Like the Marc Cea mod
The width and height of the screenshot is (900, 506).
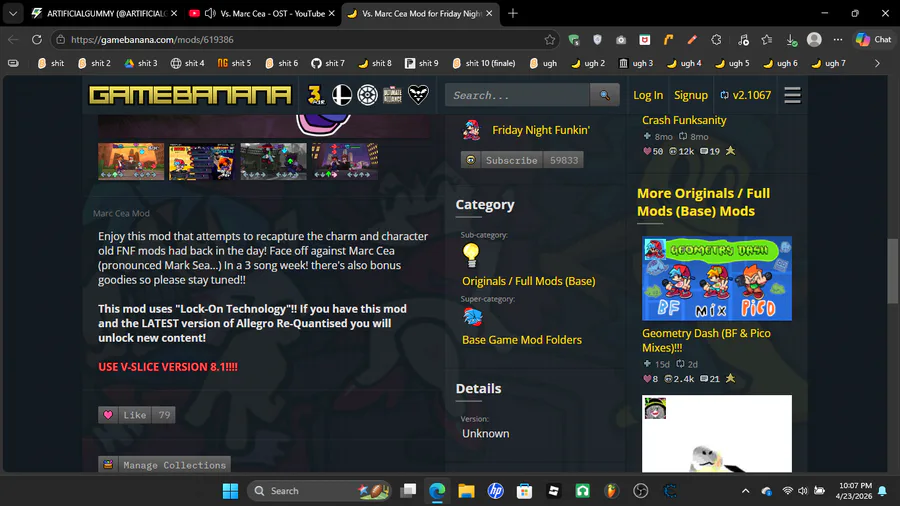pyautogui.click(x=137, y=415)
